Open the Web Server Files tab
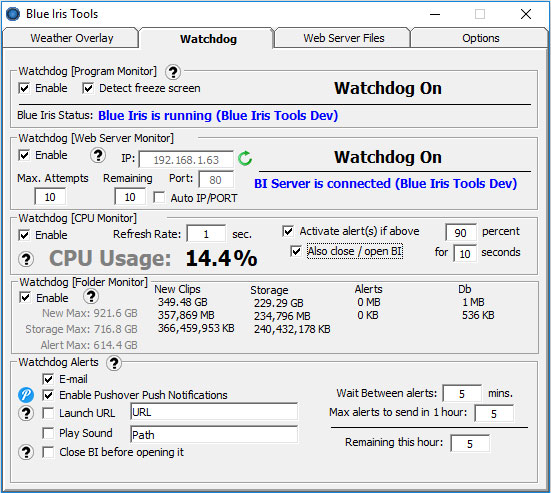The image size is (551, 493). (x=343, y=38)
